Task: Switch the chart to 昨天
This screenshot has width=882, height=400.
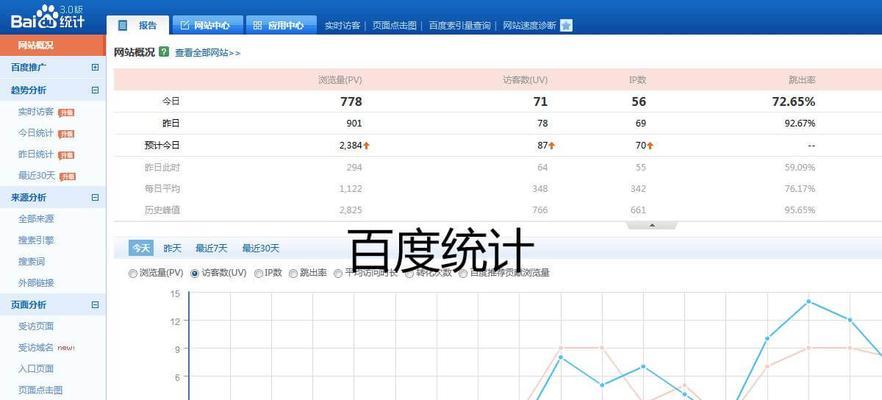Action: [173, 248]
